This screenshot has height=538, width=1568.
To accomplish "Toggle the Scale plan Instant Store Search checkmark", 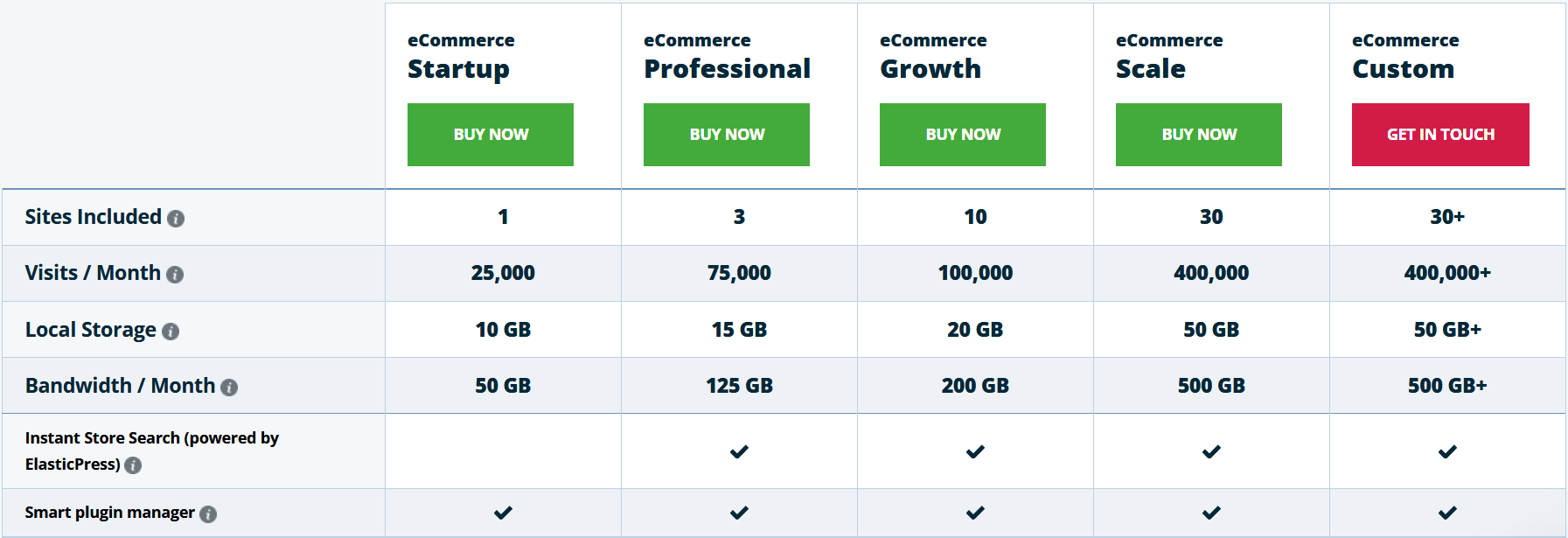I will [1210, 452].
